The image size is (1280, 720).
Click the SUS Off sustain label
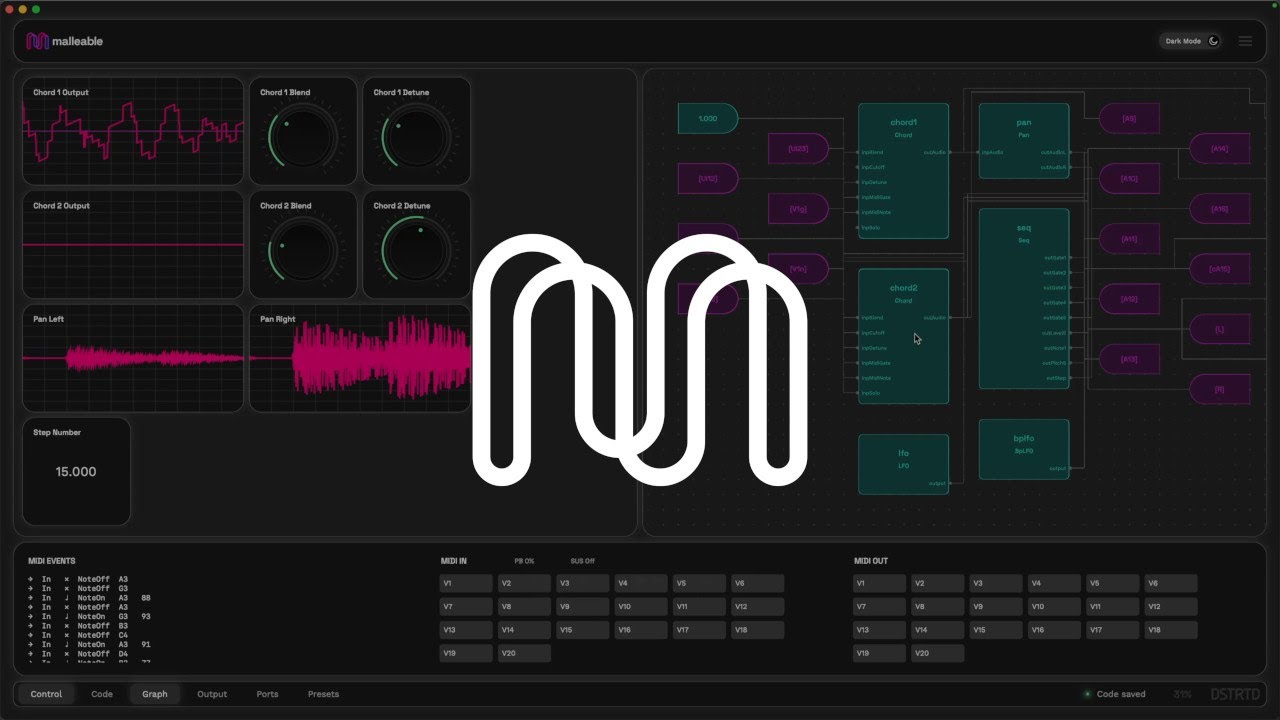coord(583,561)
